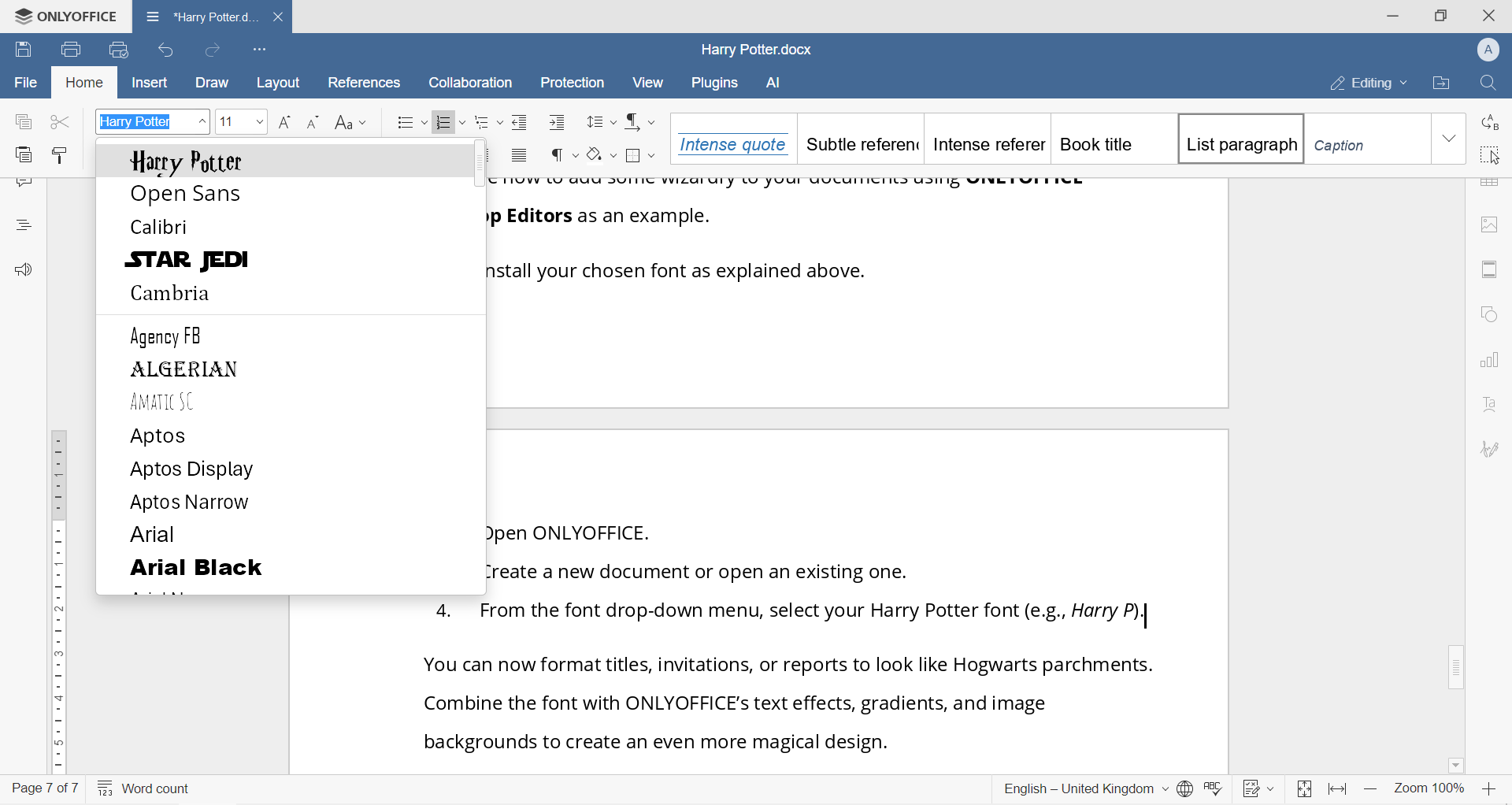Click the Word count button

(143, 788)
